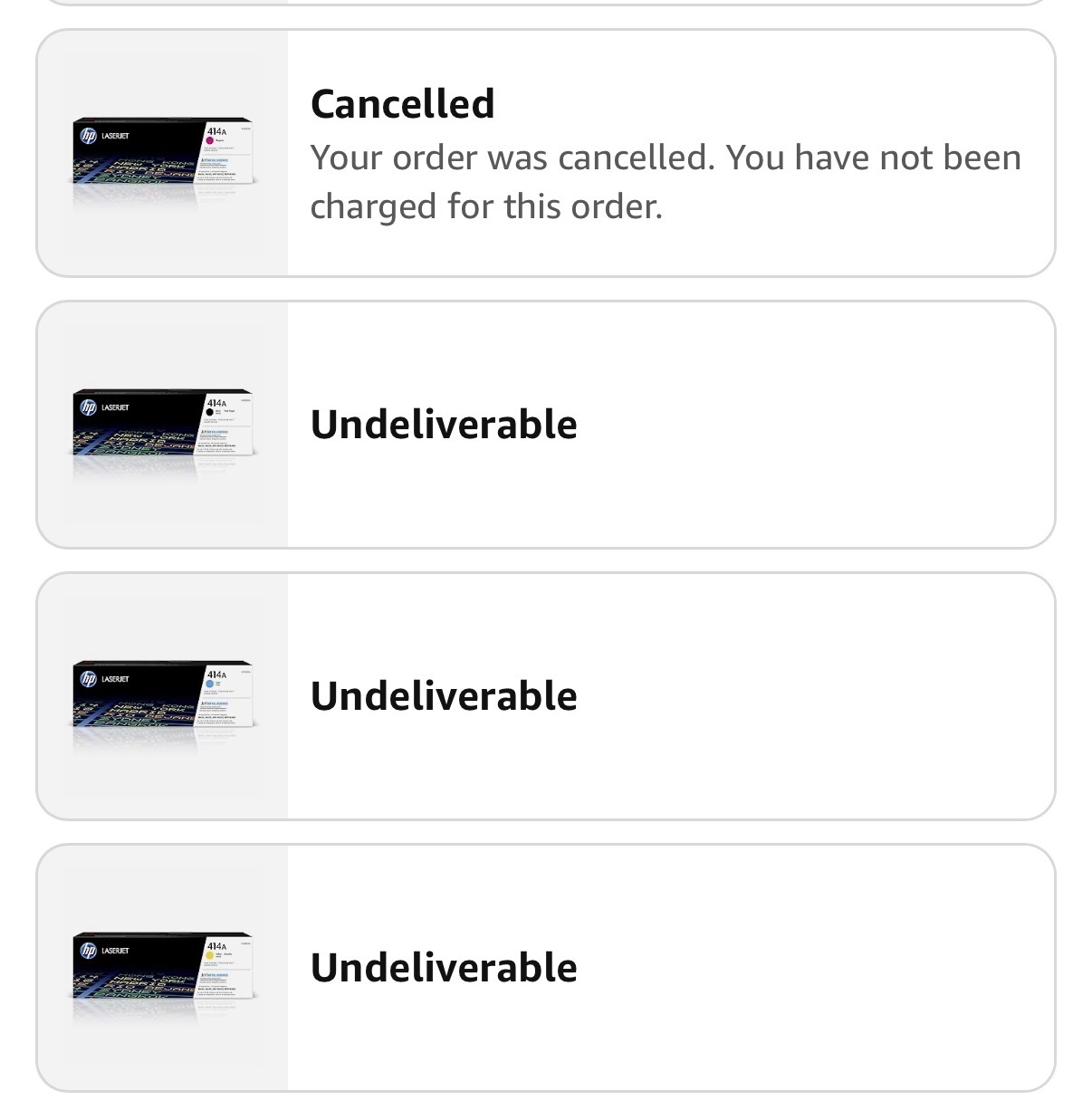Image resolution: width=1092 pixels, height=1110 pixels.
Task: Click the magenta color dot on toner box
Action: coord(210,141)
